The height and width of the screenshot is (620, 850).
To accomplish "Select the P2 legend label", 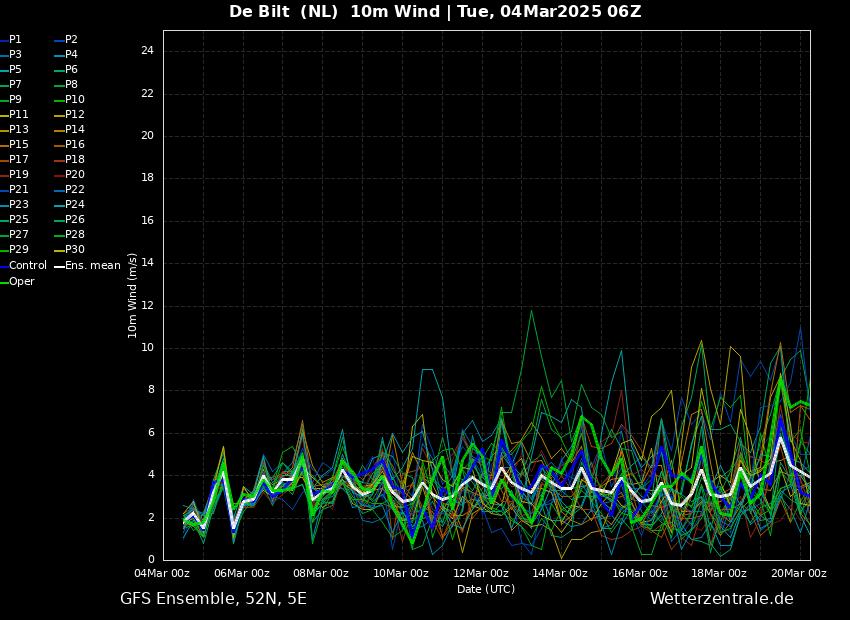I will pos(66,40).
